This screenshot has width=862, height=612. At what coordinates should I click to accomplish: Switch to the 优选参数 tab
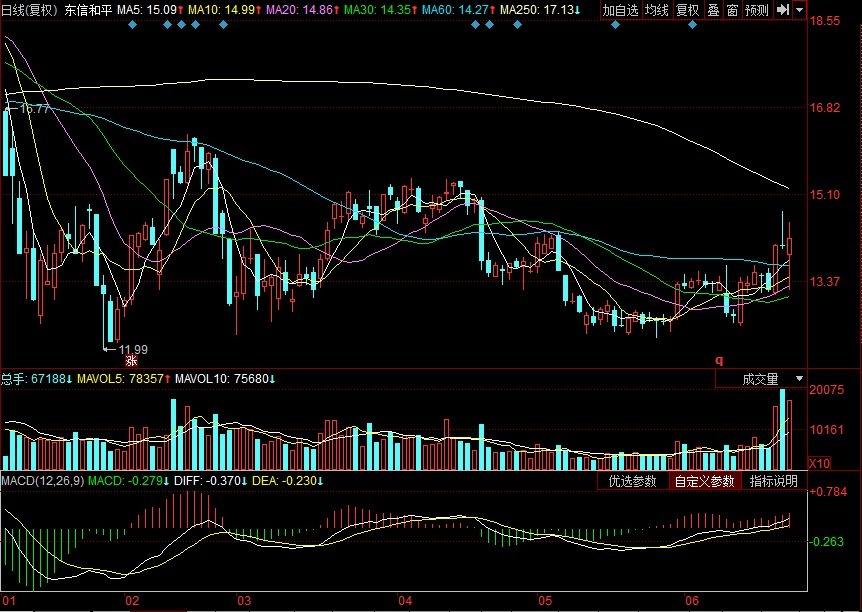pos(633,481)
